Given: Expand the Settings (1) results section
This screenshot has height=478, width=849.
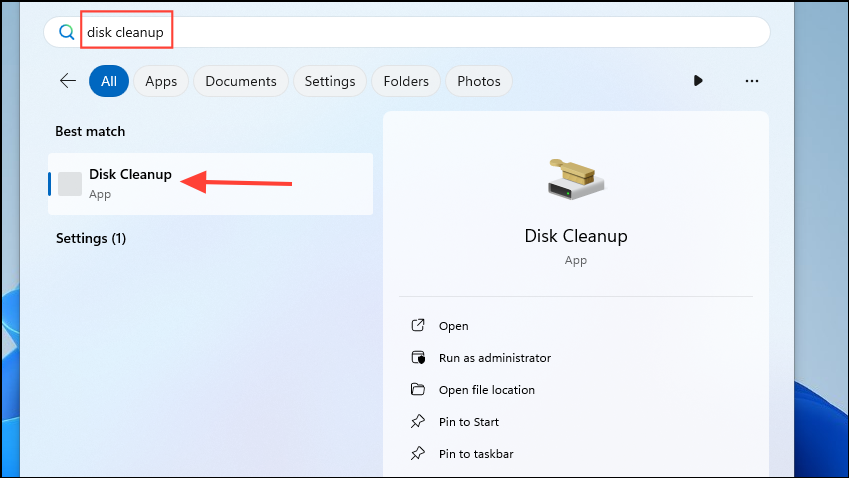Looking at the screenshot, I should (91, 239).
